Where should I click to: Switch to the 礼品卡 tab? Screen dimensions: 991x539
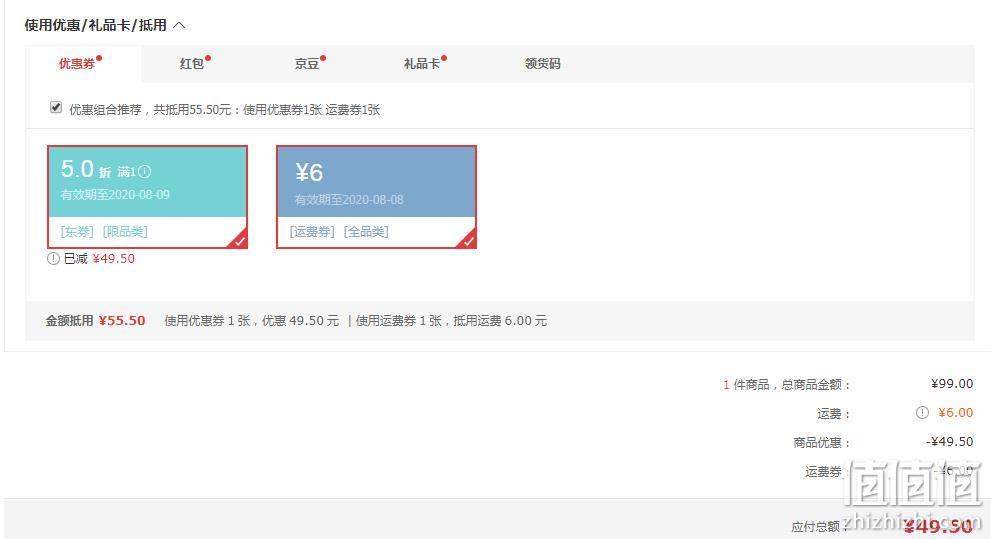coord(422,64)
